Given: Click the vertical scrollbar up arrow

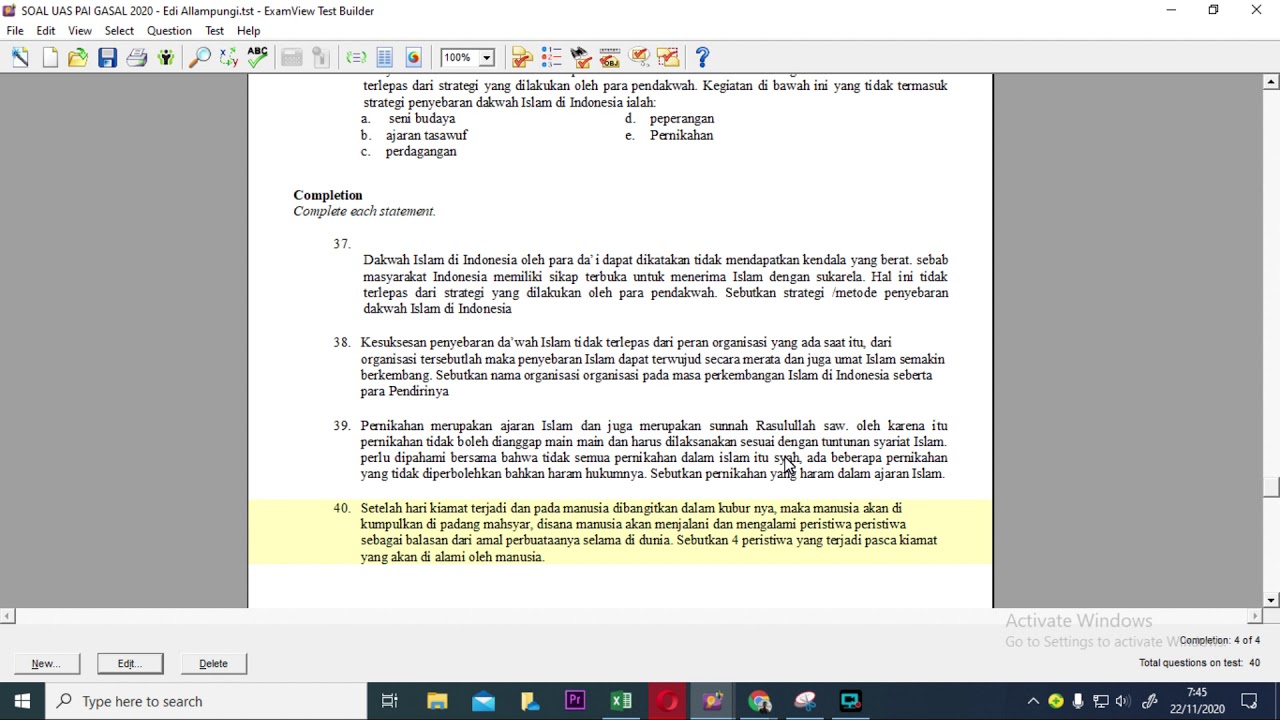Looking at the screenshot, I should [1271, 81].
